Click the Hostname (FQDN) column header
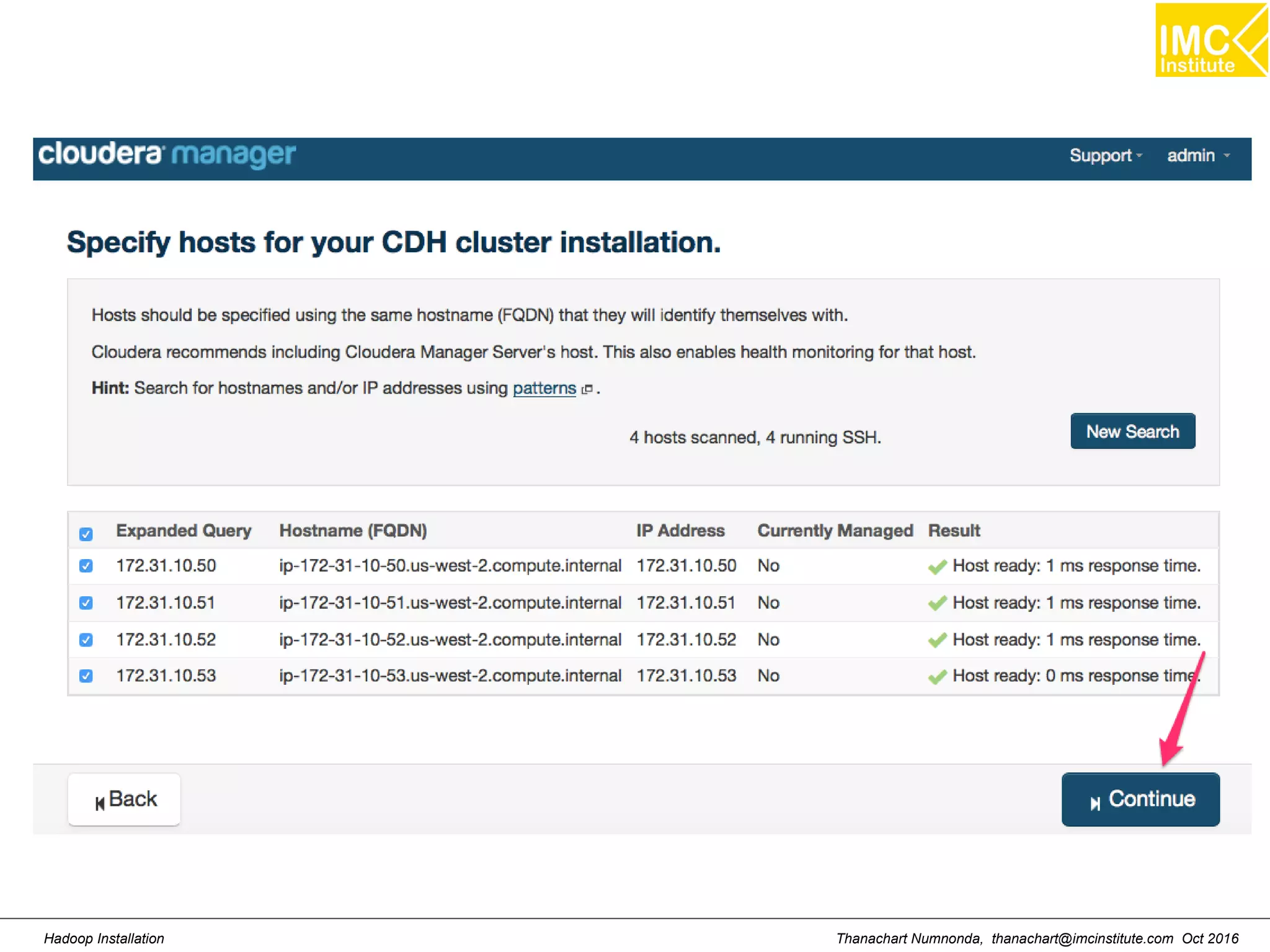 [x=353, y=531]
